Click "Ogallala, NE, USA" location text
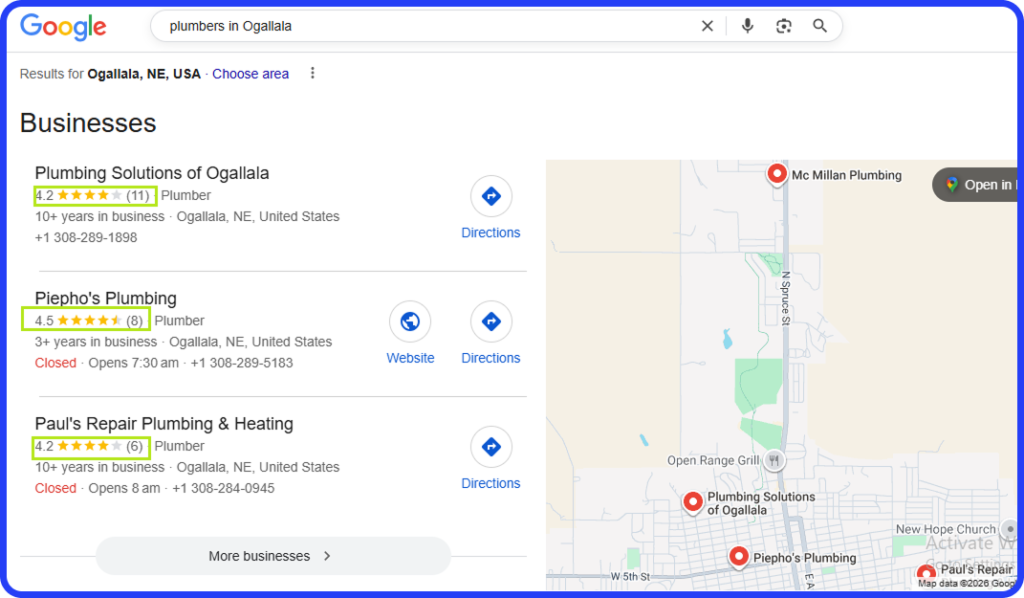This screenshot has height=598, width=1024. 144,74
